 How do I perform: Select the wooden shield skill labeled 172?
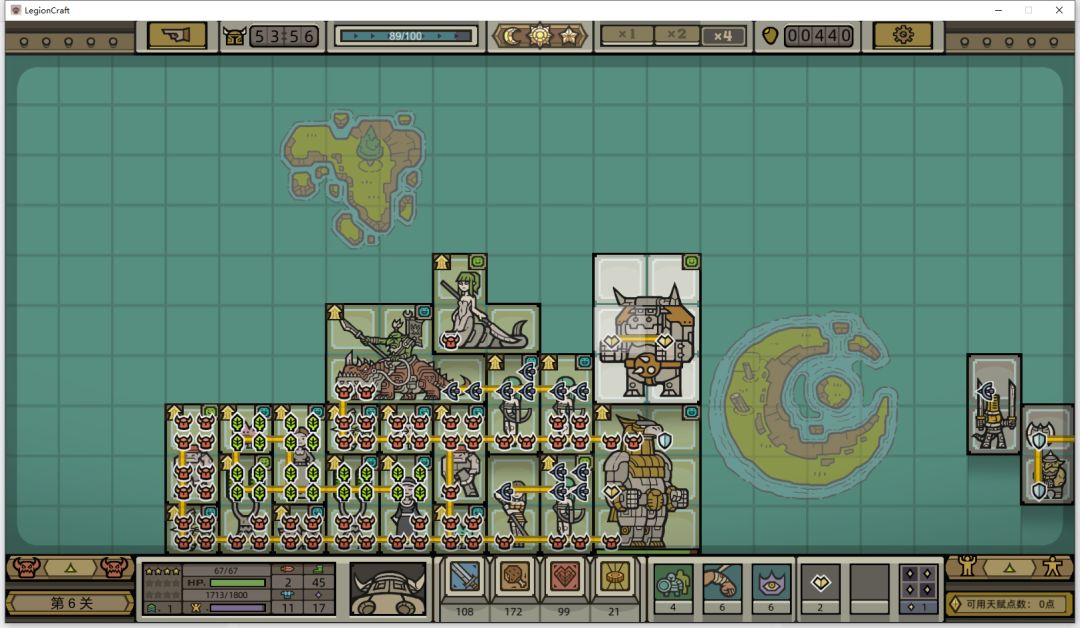pos(514,577)
